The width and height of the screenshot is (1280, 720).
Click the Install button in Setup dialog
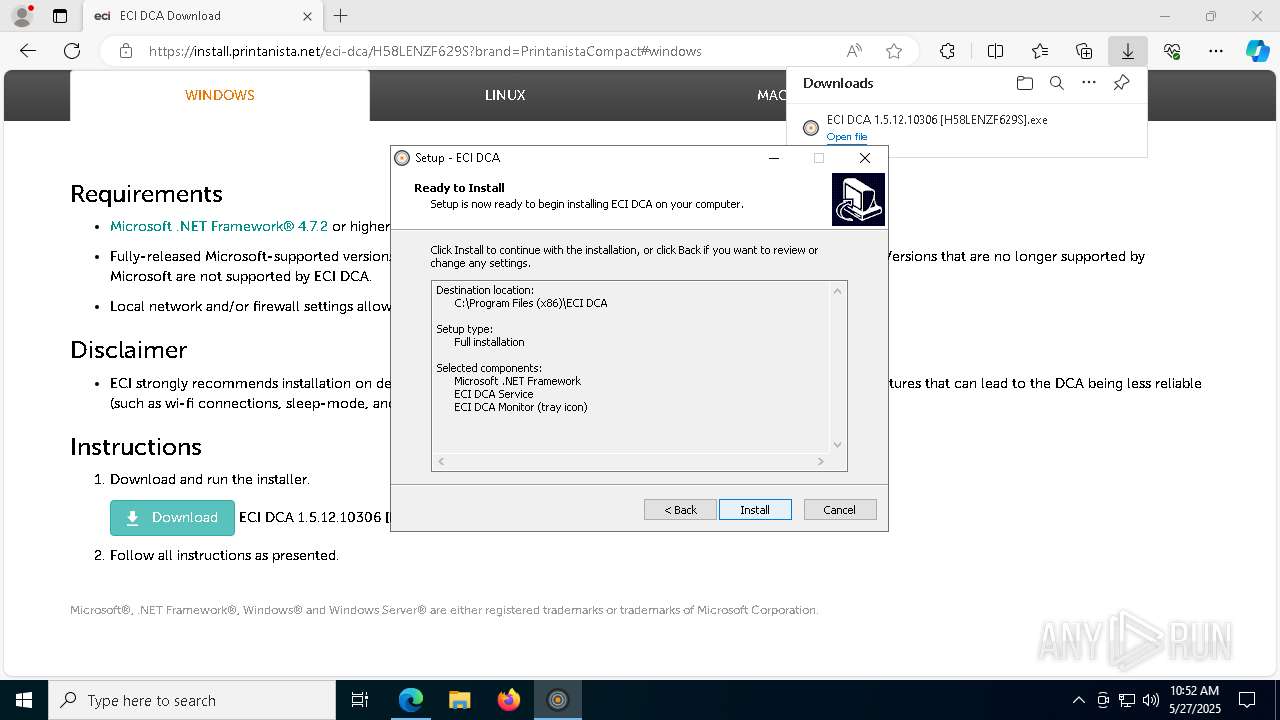[755, 510]
